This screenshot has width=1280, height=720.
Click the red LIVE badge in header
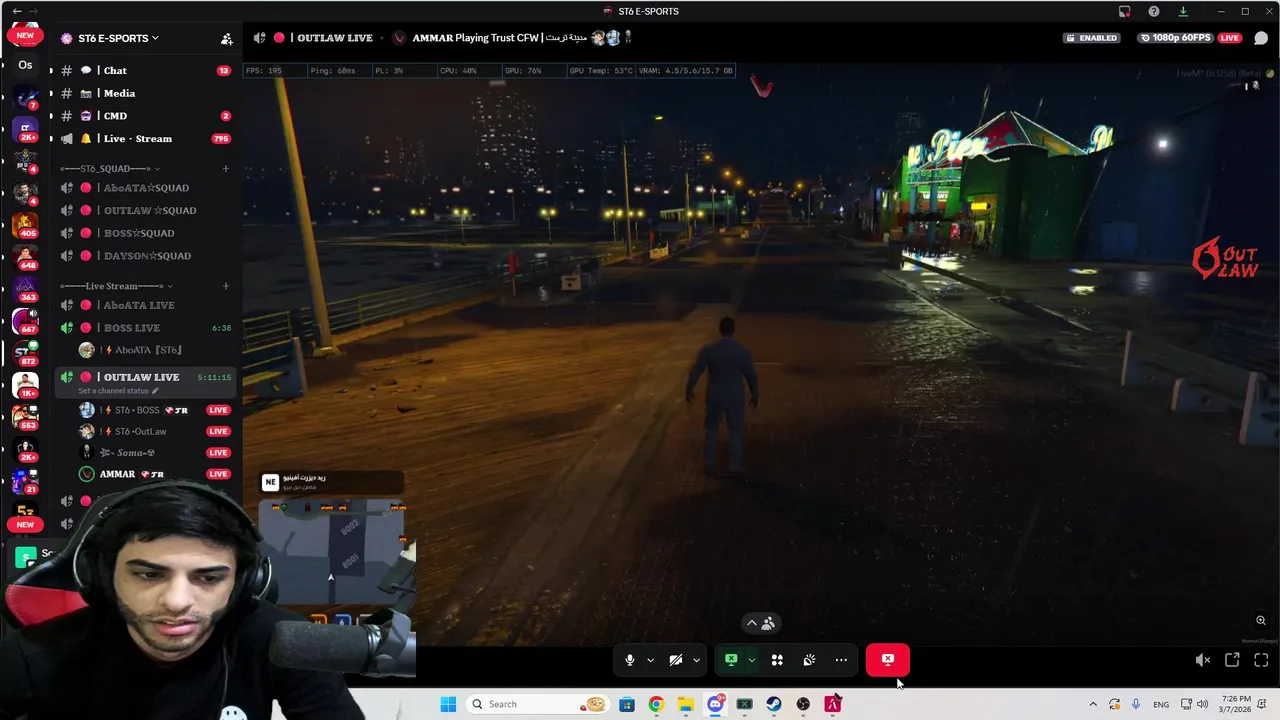(1230, 38)
